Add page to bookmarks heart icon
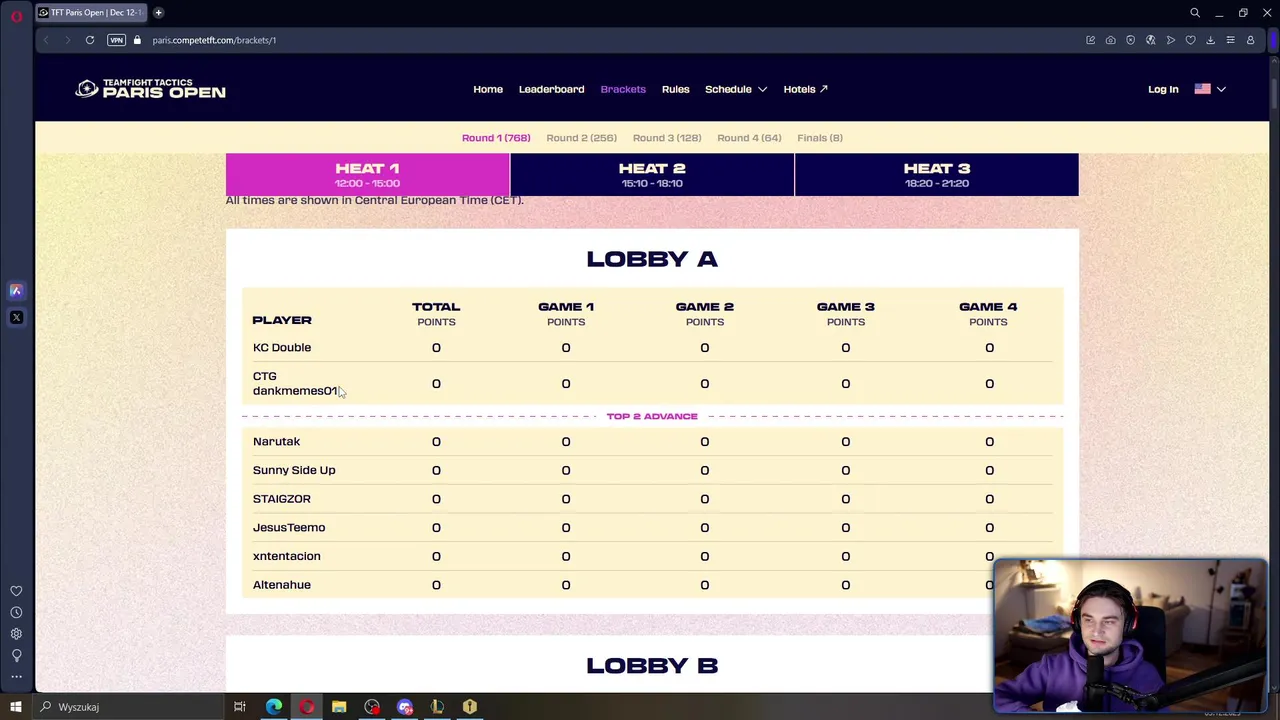This screenshot has height=720, width=1280. tap(1190, 40)
